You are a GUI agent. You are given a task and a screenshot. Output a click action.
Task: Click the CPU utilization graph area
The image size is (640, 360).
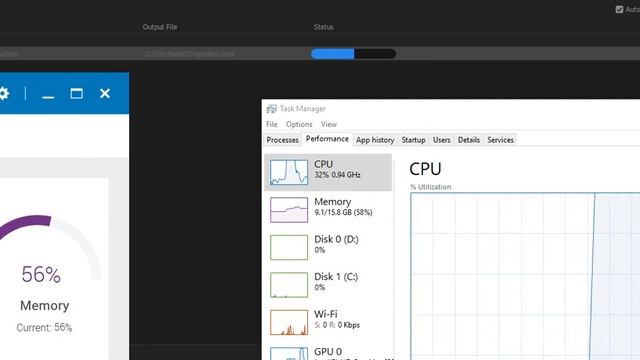525,276
